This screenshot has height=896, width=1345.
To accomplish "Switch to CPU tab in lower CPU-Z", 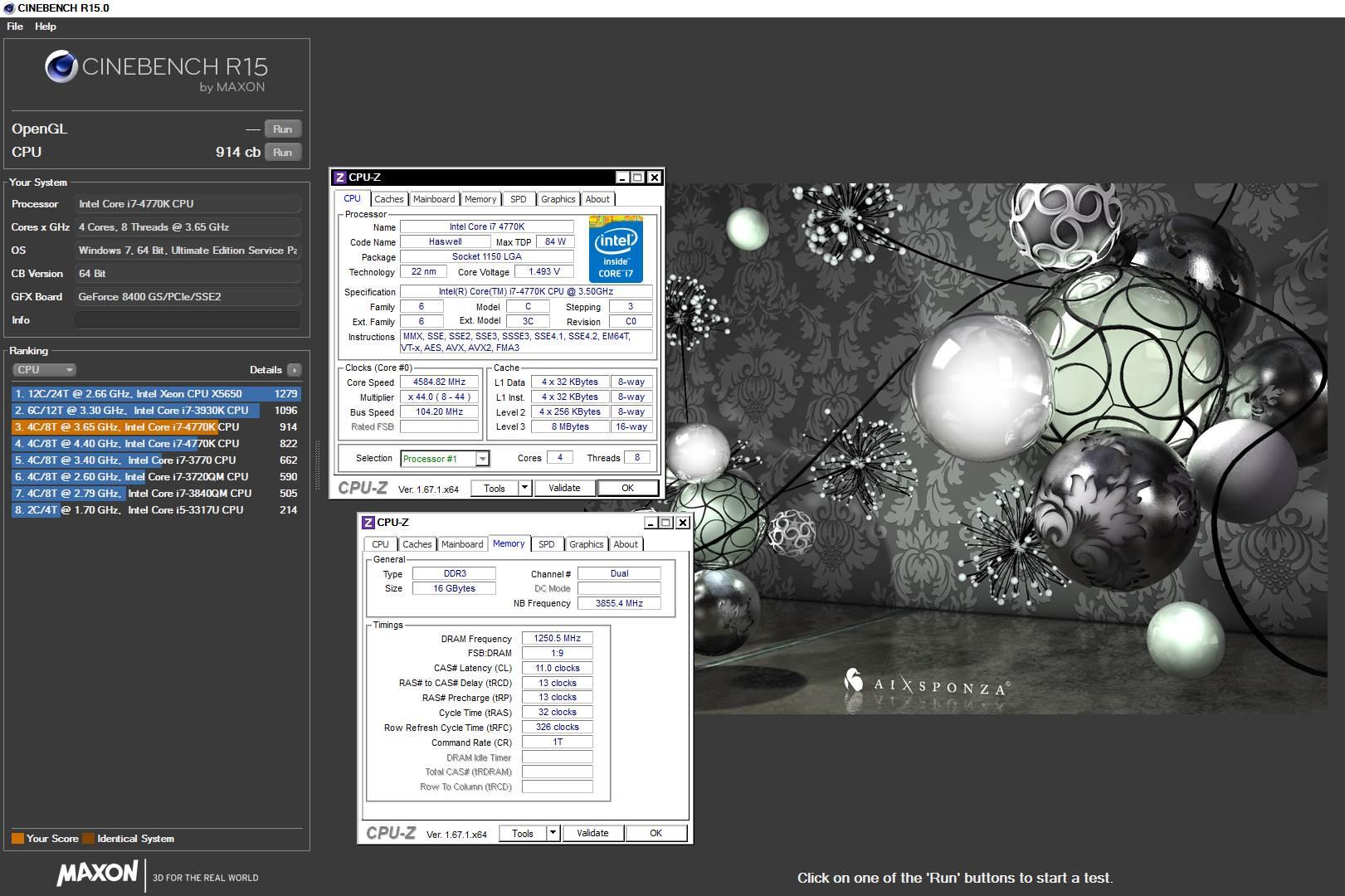I will (380, 544).
